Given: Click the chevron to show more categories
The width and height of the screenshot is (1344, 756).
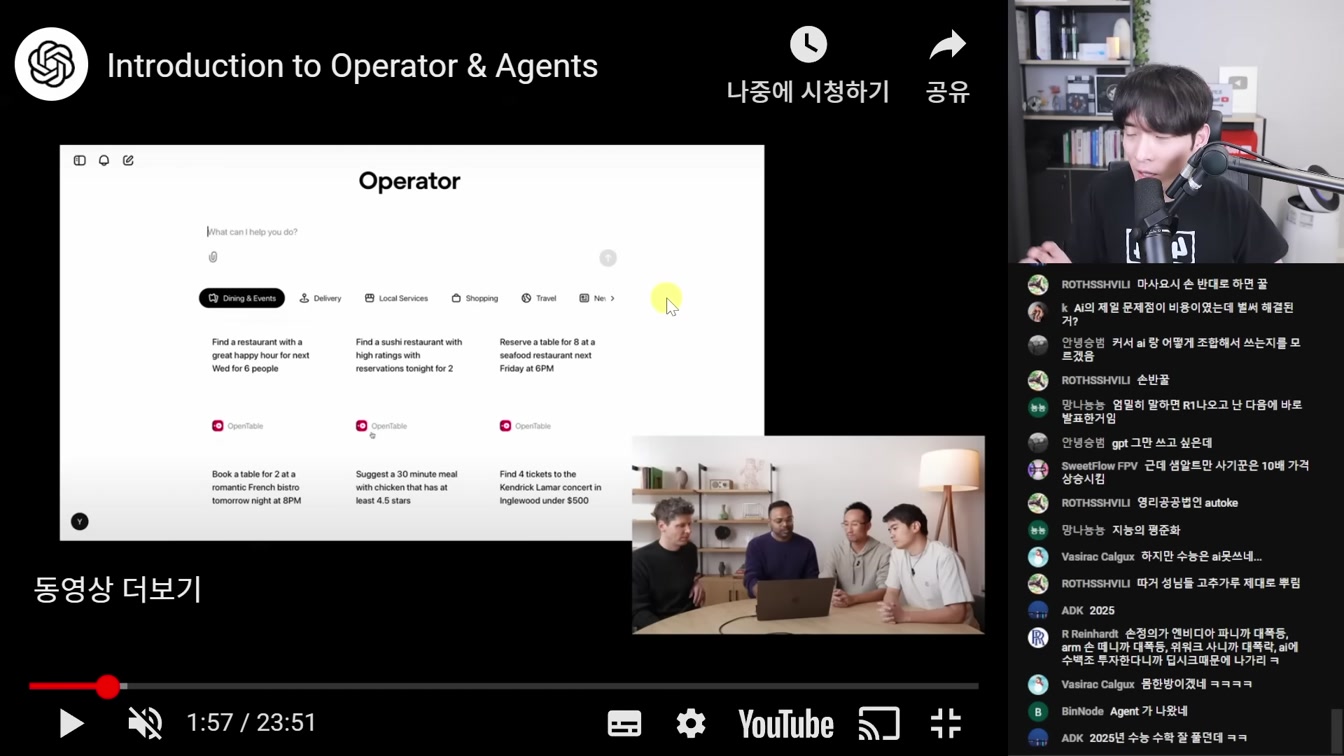Looking at the screenshot, I should click(x=612, y=298).
